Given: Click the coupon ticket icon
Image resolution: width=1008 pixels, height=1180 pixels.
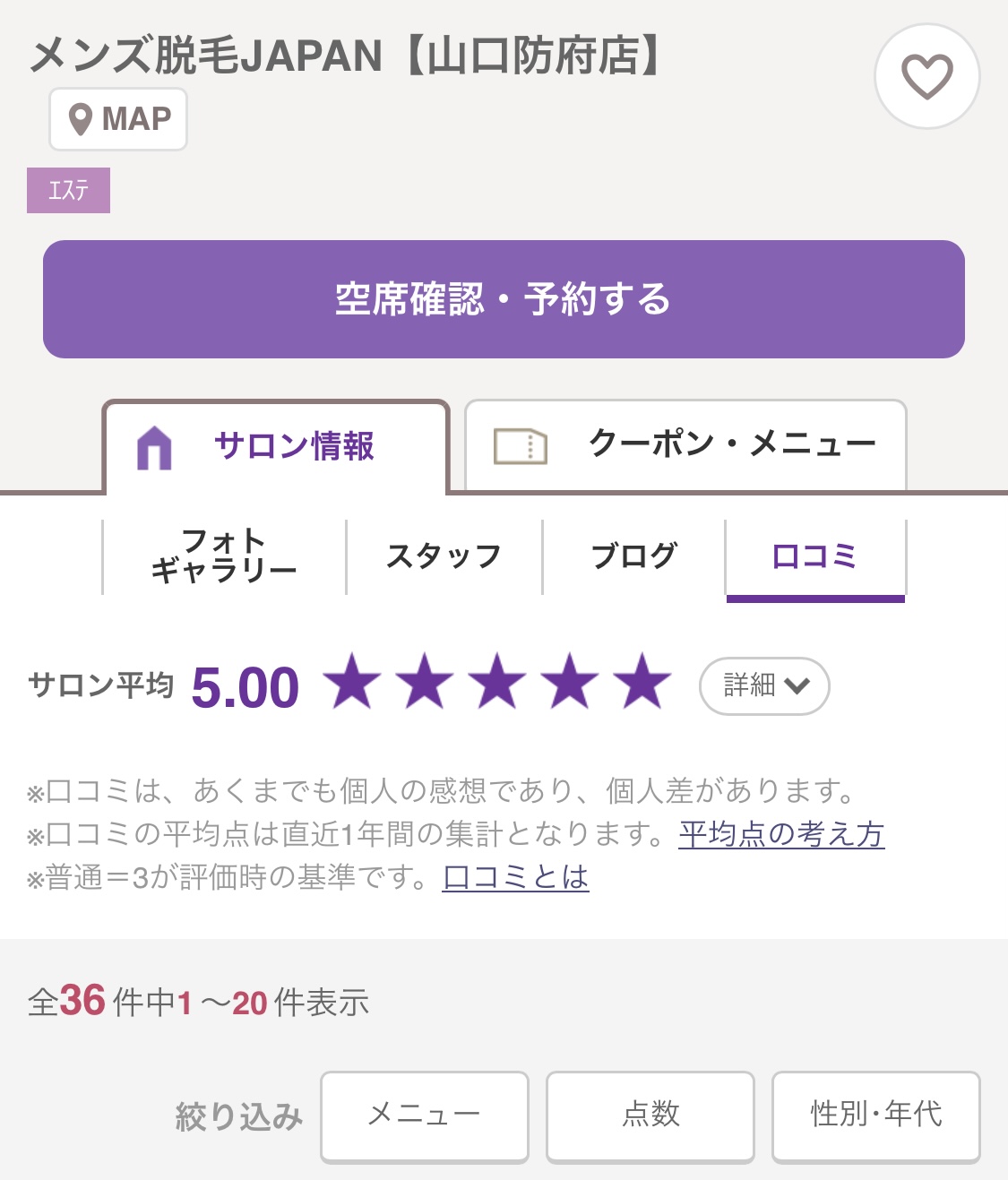Looking at the screenshot, I should click(x=520, y=445).
